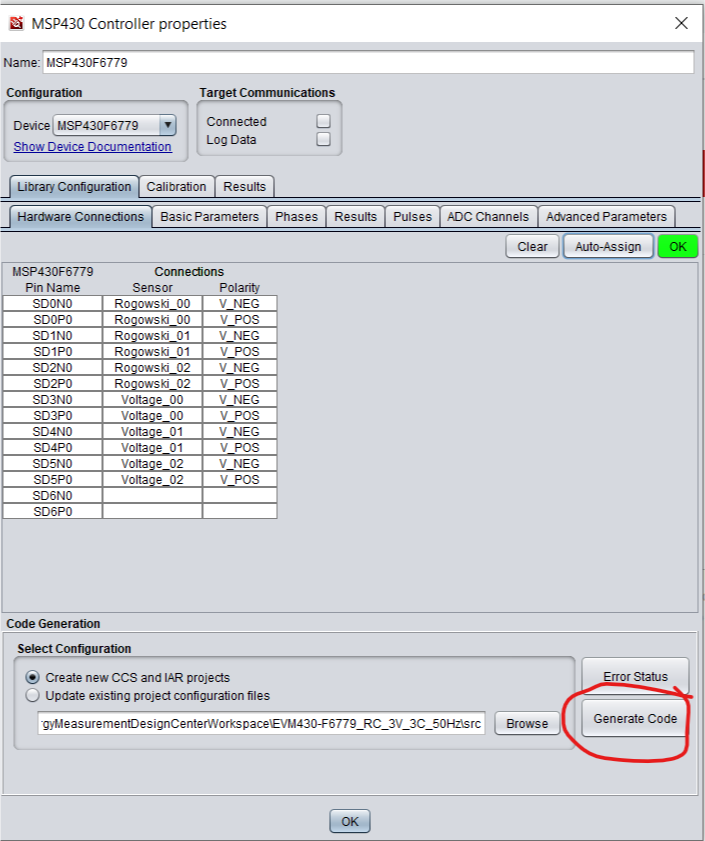Click the Error Status button
This screenshot has height=841, width=705.
coord(635,677)
